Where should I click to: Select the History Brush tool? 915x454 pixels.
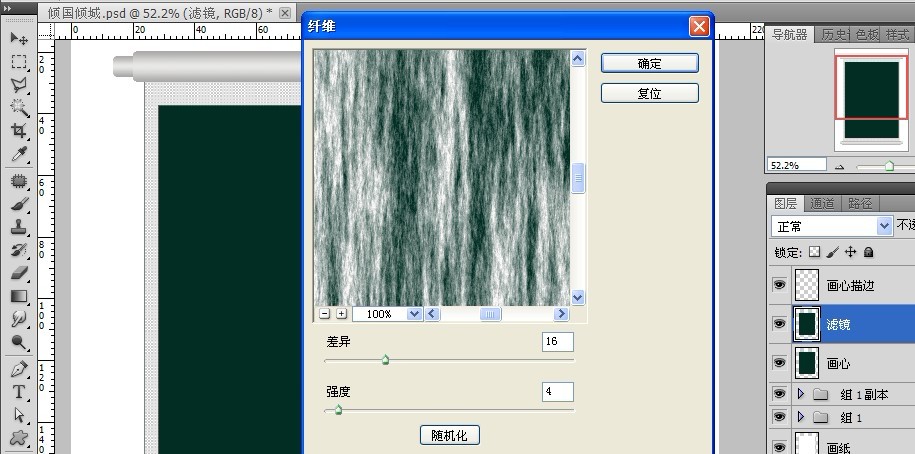click(x=19, y=250)
